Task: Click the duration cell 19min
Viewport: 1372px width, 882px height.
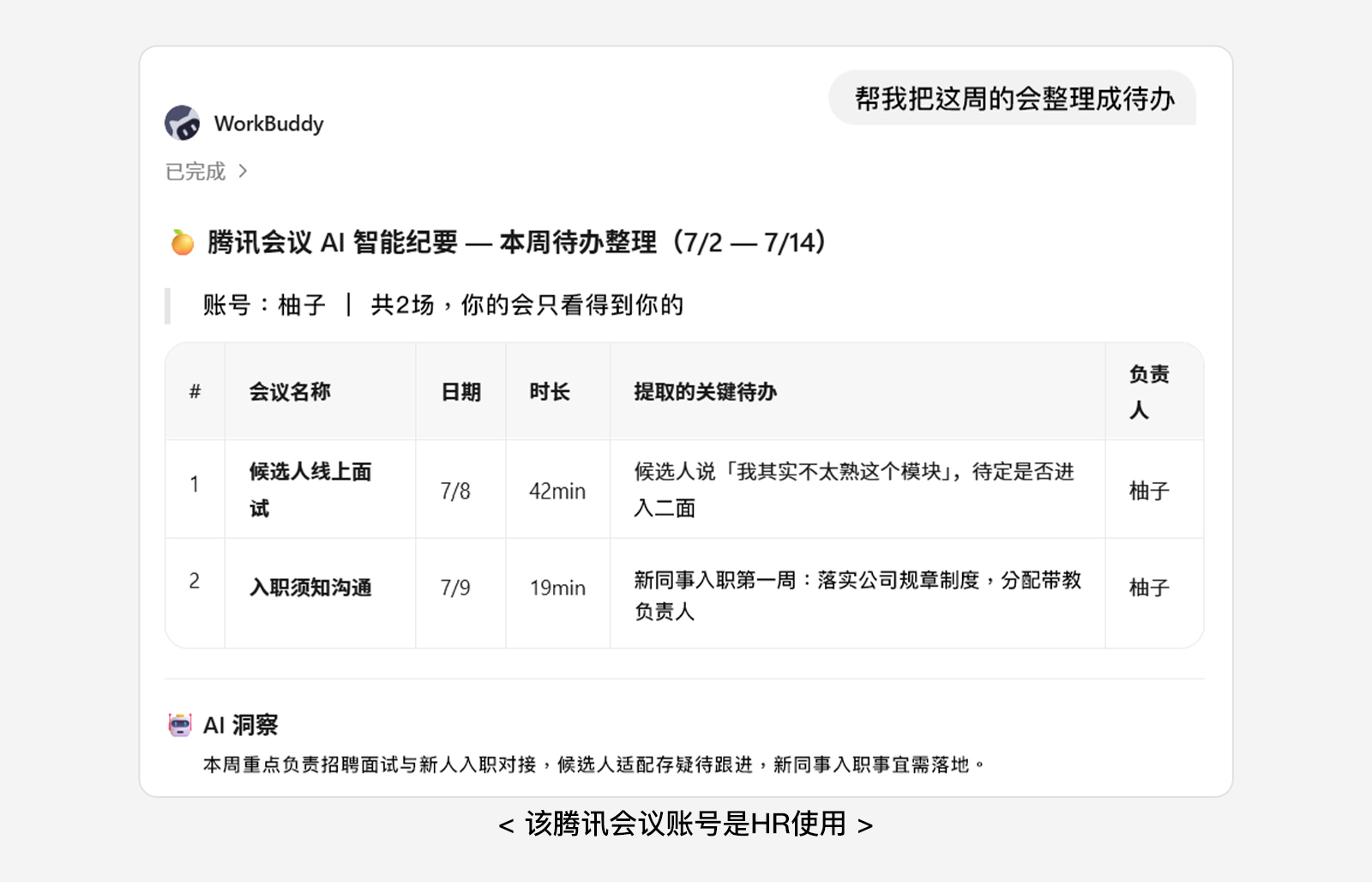Action: 557,588
